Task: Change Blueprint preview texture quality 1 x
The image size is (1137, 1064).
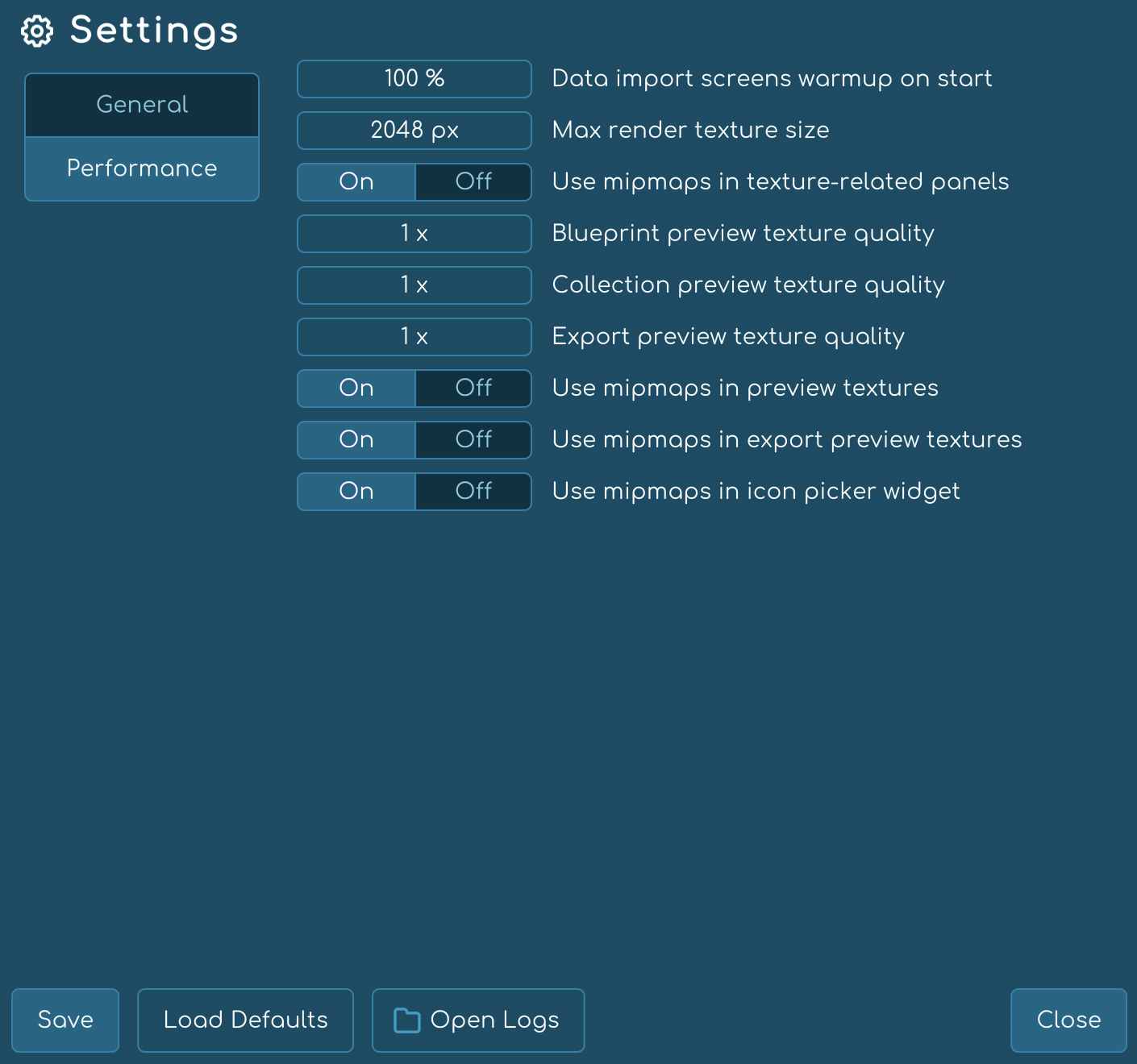Action: pyautogui.click(x=414, y=234)
